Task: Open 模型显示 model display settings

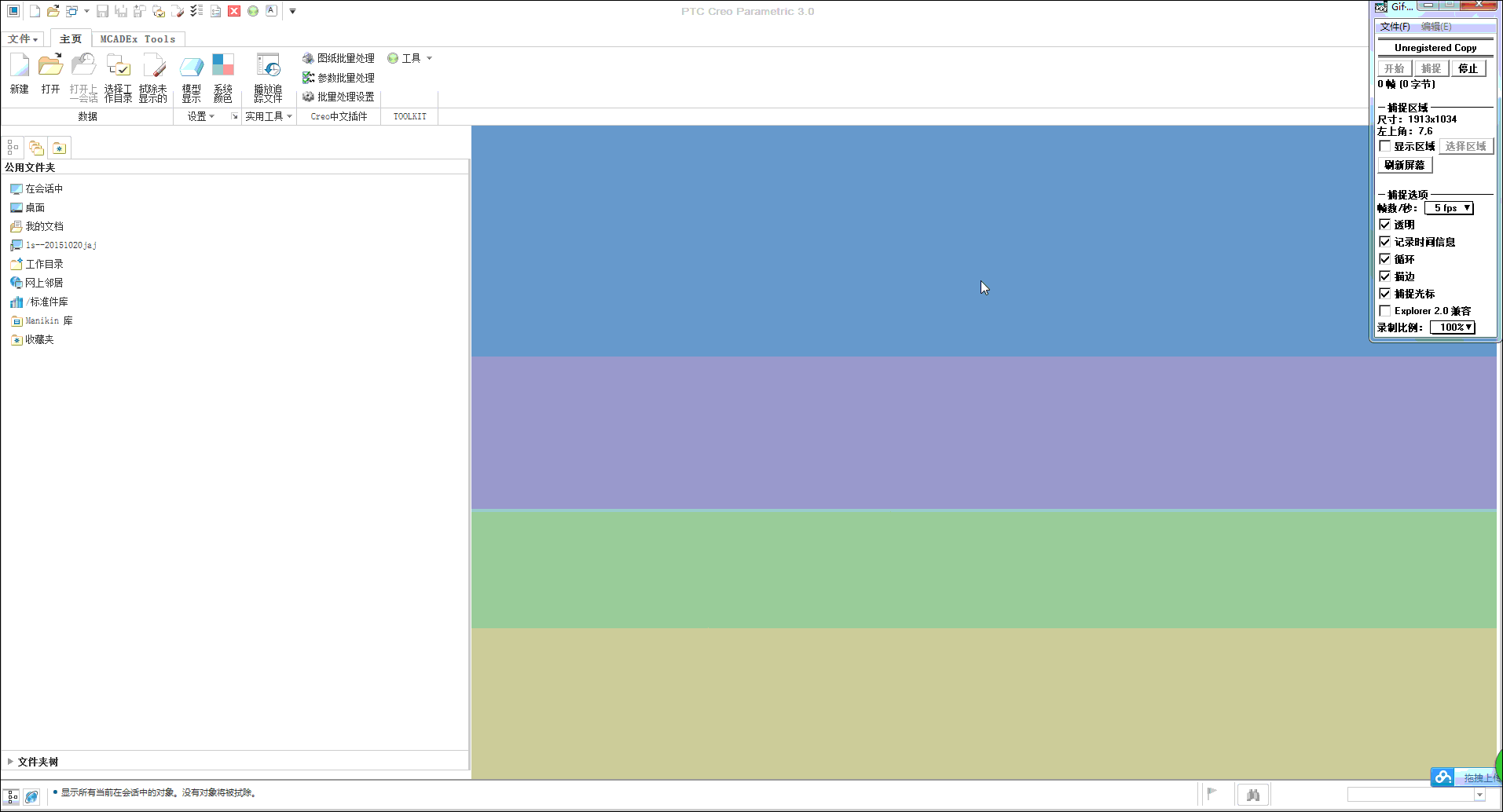Action: pyautogui.click(x=192, y=78)
